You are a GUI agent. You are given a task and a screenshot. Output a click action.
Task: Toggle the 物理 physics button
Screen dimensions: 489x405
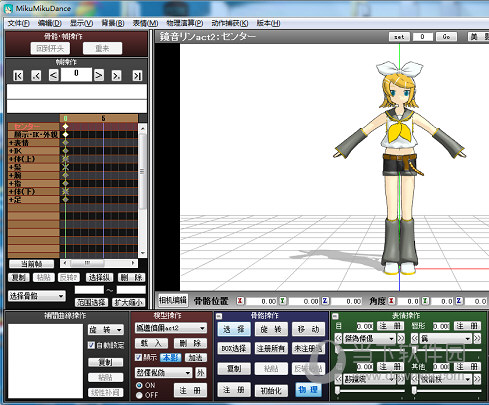coord(308,390)
